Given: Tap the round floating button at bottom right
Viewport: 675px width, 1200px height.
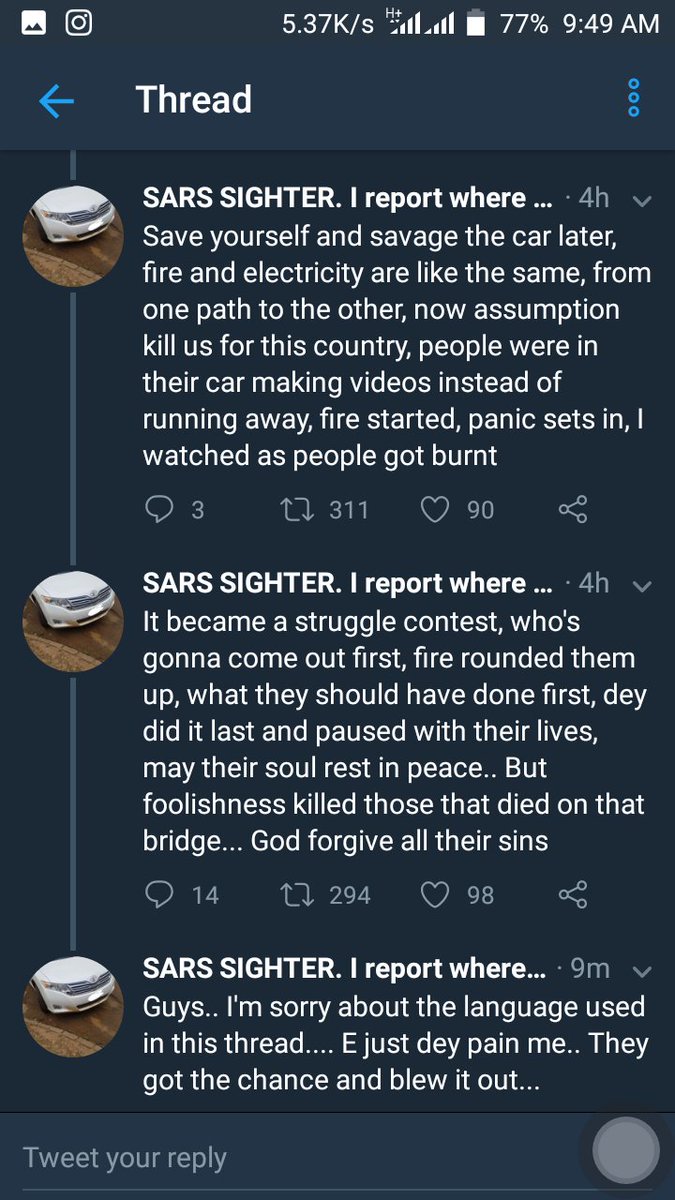Looking at the screenshot, I should (x=626, y=1151).
